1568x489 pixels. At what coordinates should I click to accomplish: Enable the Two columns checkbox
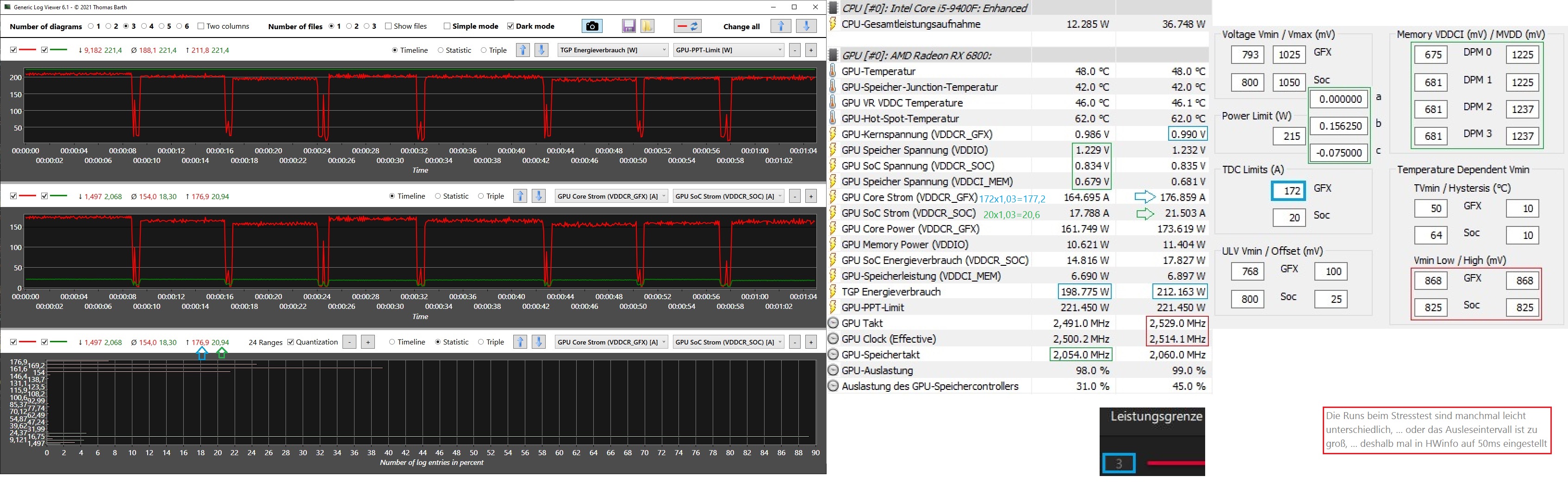pyautogui.click(x=201, y=26)
